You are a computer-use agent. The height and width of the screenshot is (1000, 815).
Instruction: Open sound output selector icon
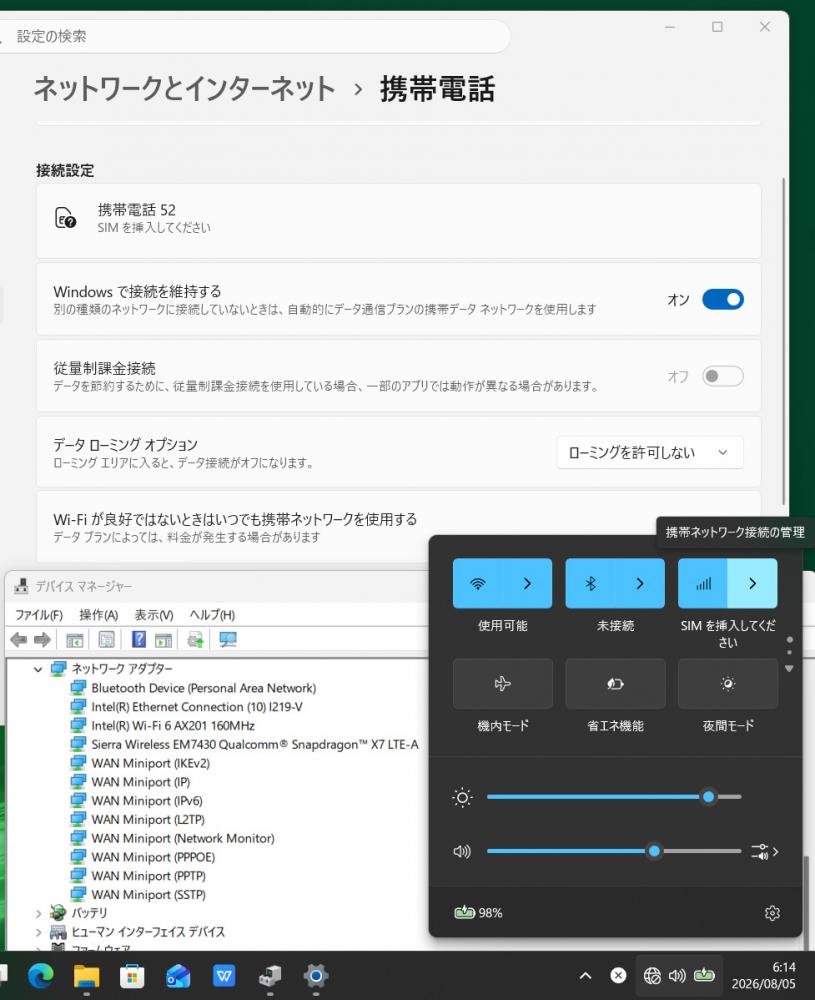tap(764, 851)
